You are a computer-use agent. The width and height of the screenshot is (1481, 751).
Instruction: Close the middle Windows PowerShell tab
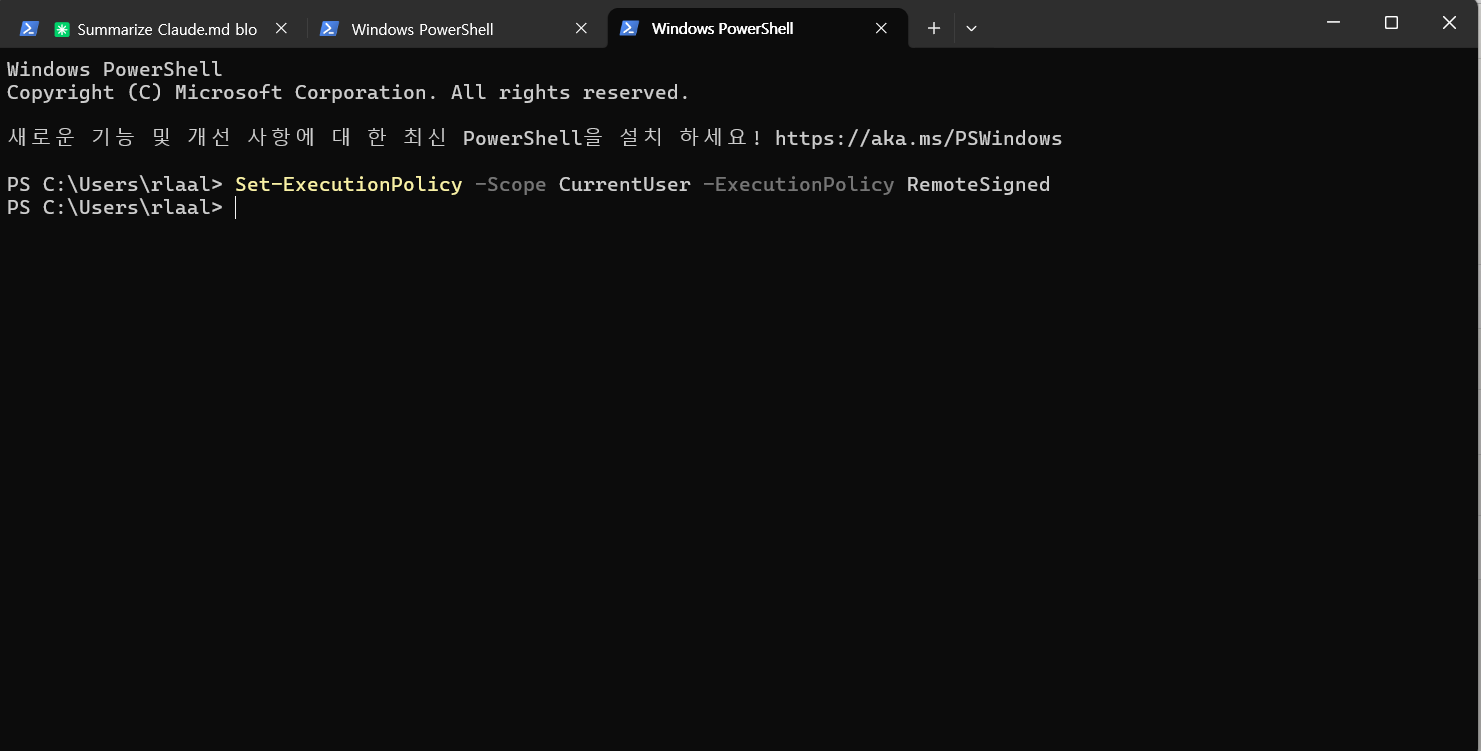point(581,28)
